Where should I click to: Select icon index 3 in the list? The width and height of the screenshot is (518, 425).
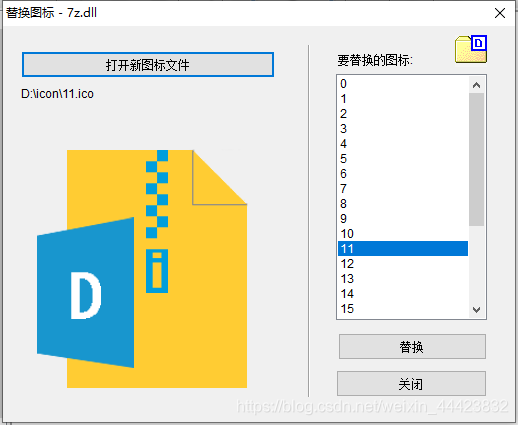point(403,129)
